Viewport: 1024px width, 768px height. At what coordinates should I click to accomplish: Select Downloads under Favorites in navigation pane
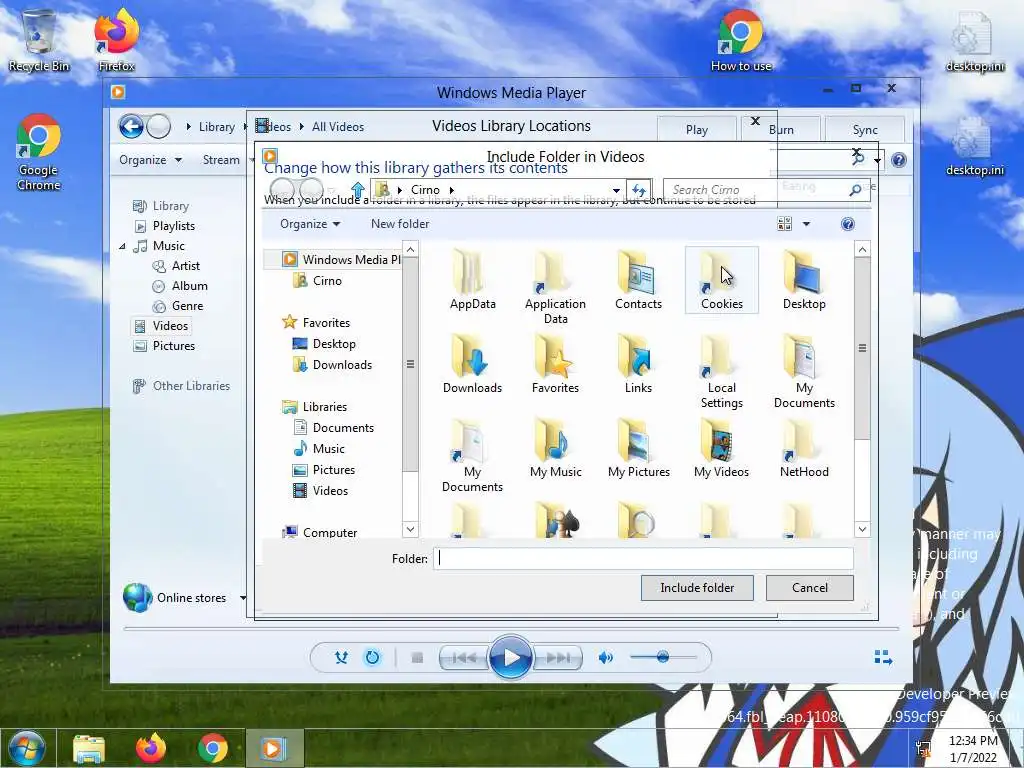(x=332, y=365)
